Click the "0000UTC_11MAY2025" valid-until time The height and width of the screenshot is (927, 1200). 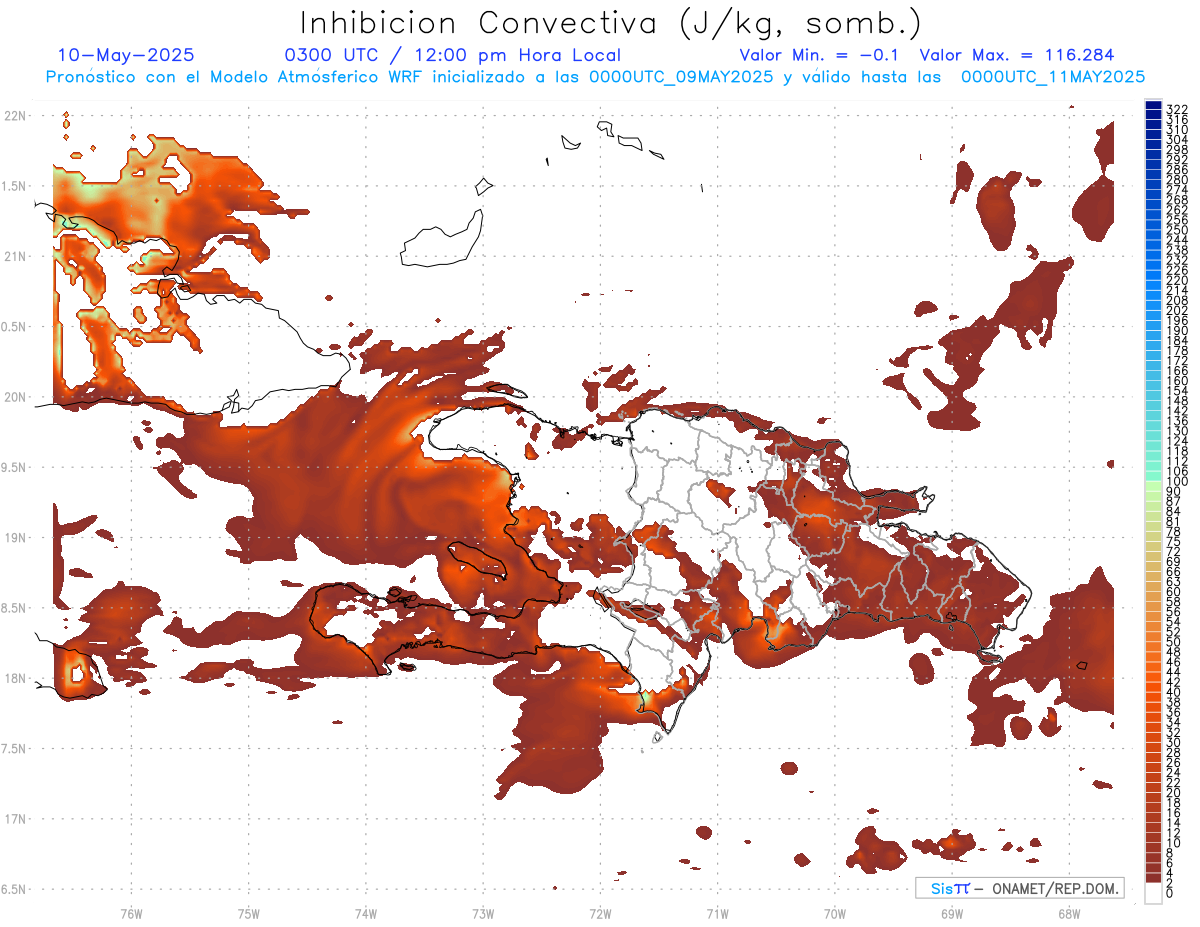point(1052,76)
